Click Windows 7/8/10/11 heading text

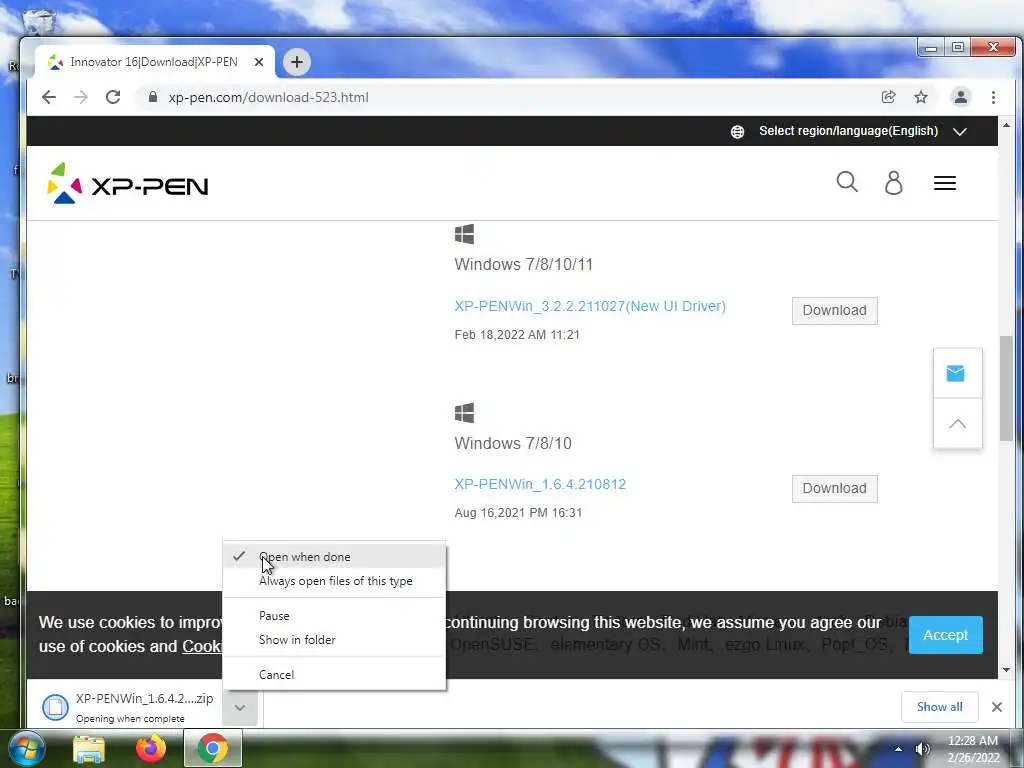tap(523, 264)
